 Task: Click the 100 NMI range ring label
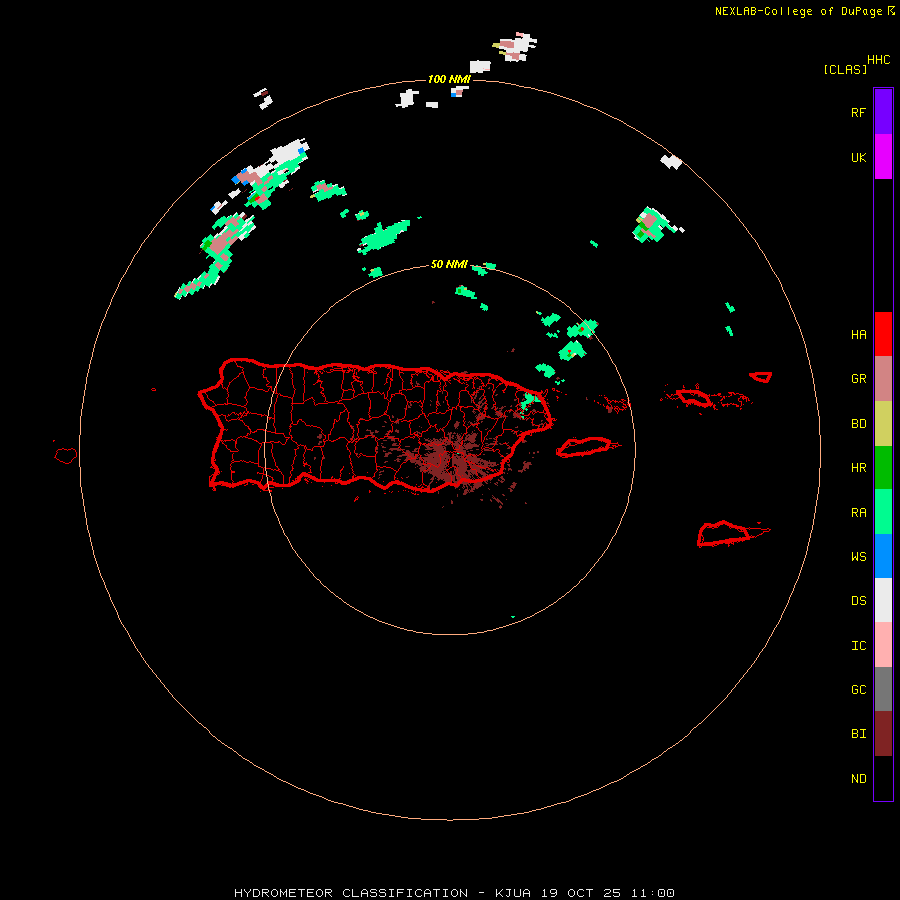pos(449,79)
